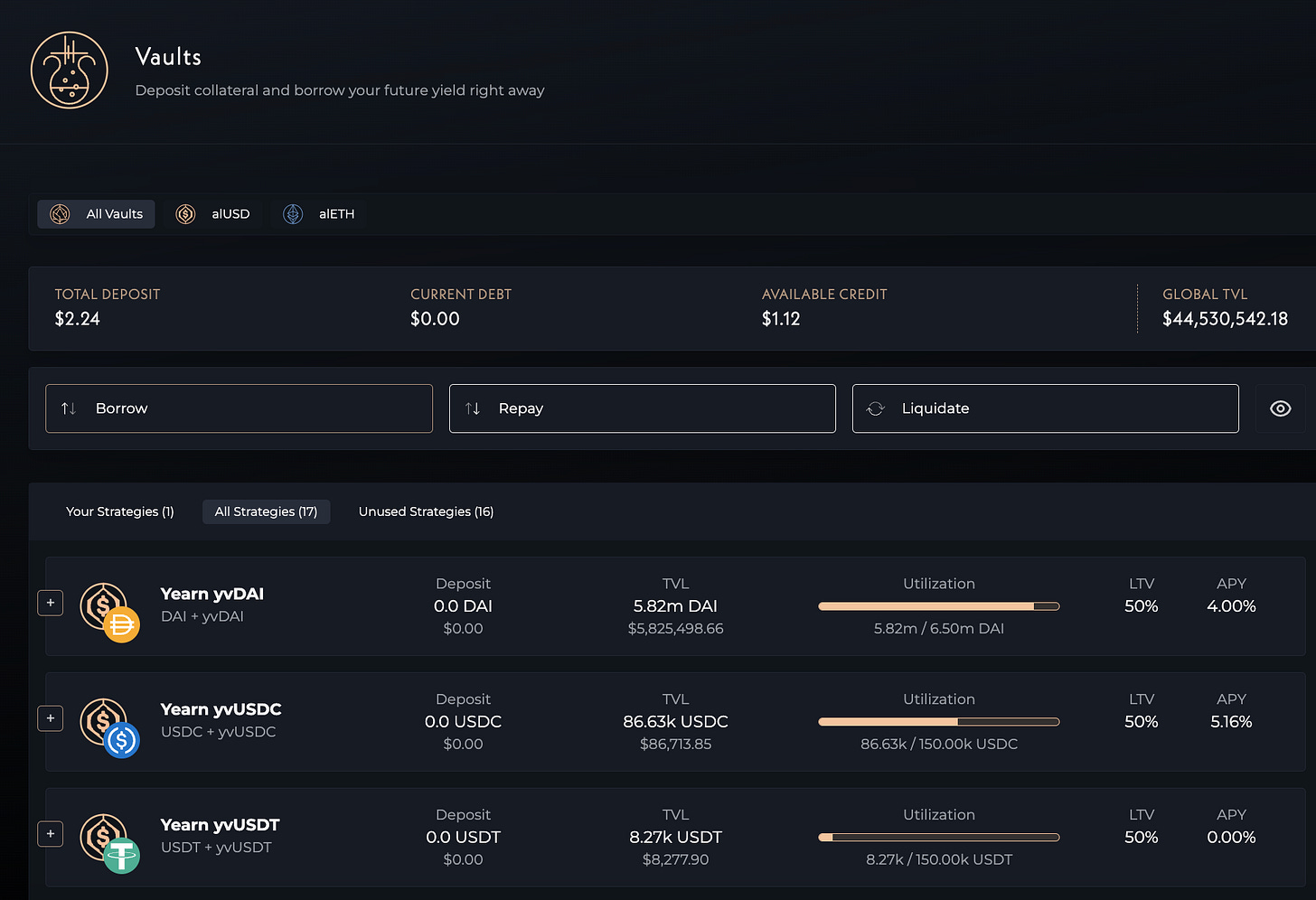1316x900 pixels.
Task: Click the refresh icon in Liquidate button
Action: click(x=875, y=408)
